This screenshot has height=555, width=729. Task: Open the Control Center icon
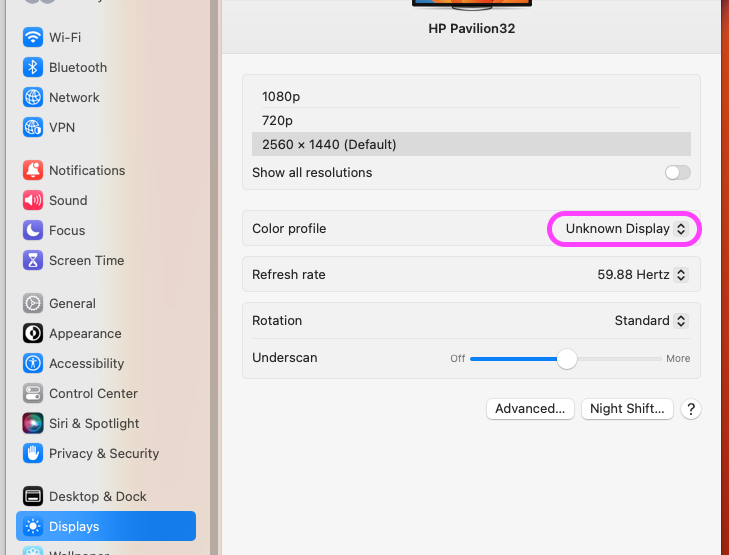click(x=33, y=393)
